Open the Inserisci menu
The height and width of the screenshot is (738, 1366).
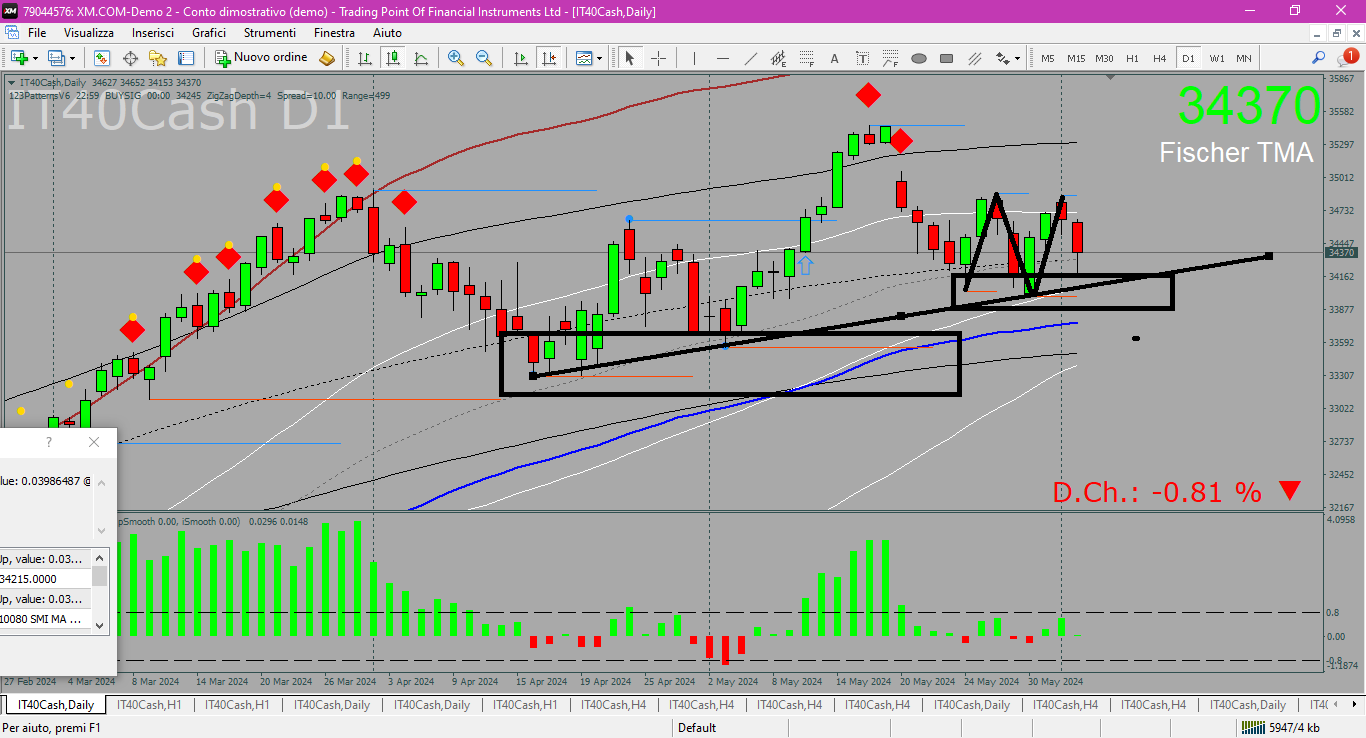[152, 33]
